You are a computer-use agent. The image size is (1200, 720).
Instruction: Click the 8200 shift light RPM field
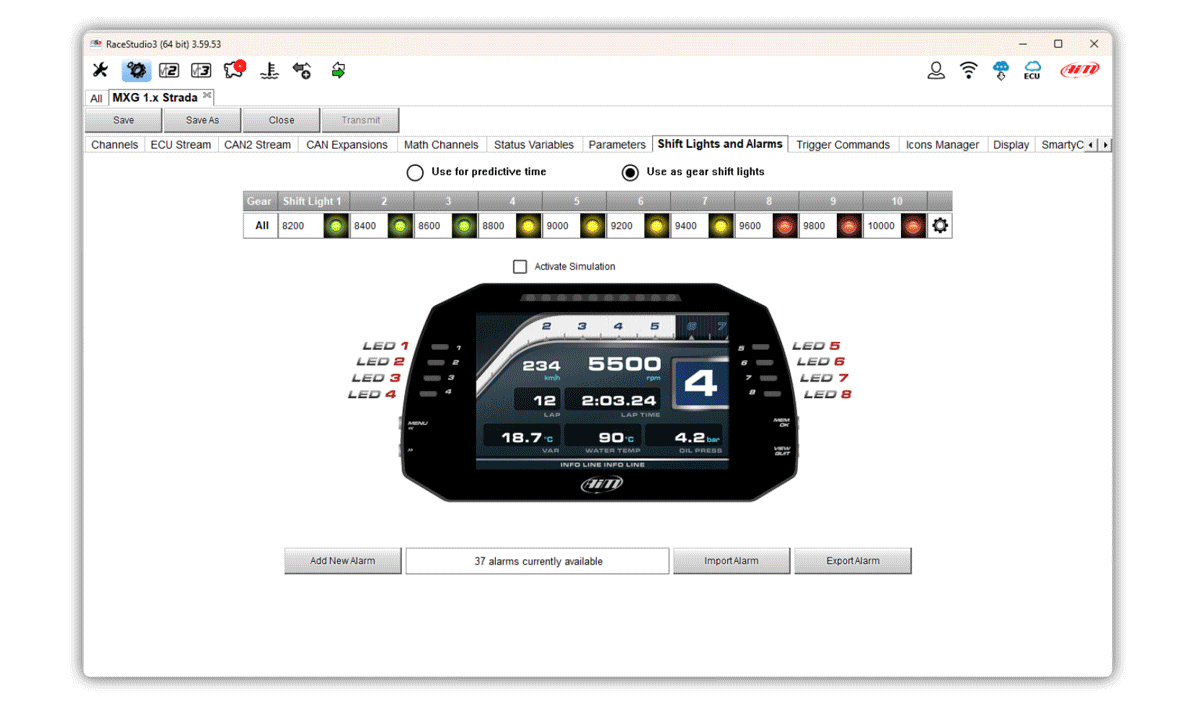click(301, 226)
